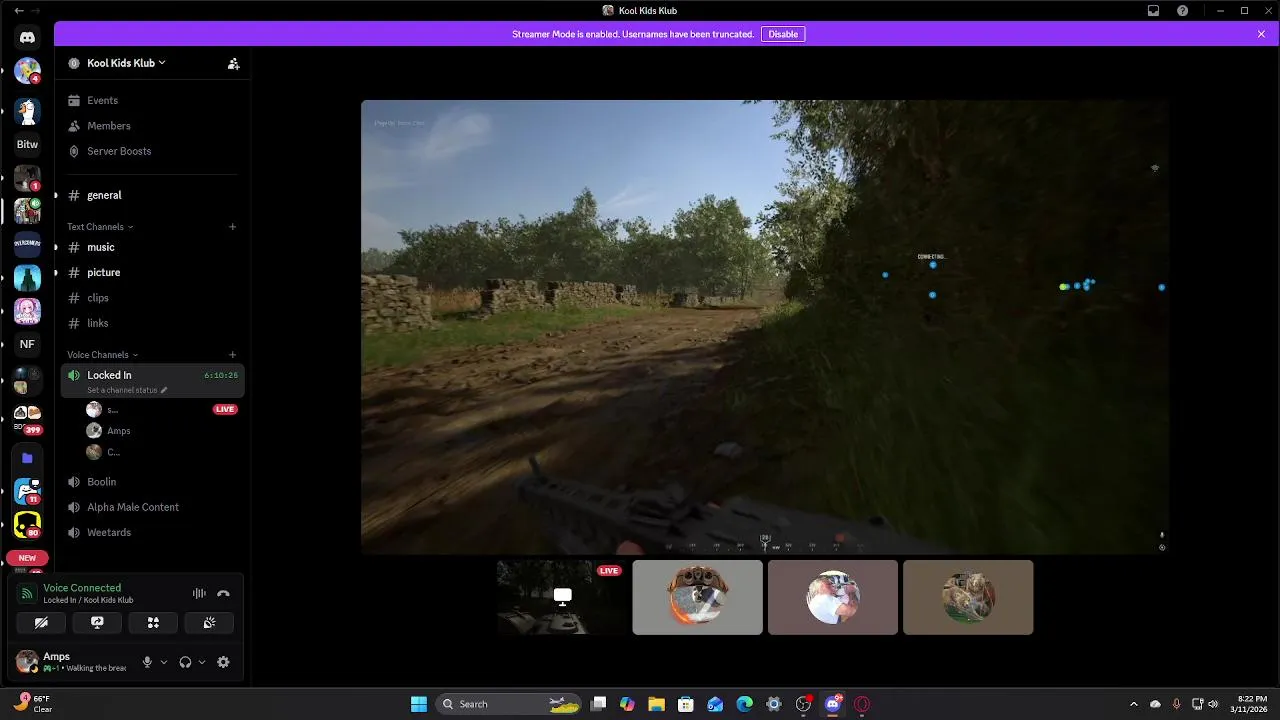The image size is (1280, 720).
Task: Open Opera GX from taskbar
Action: 862,704
